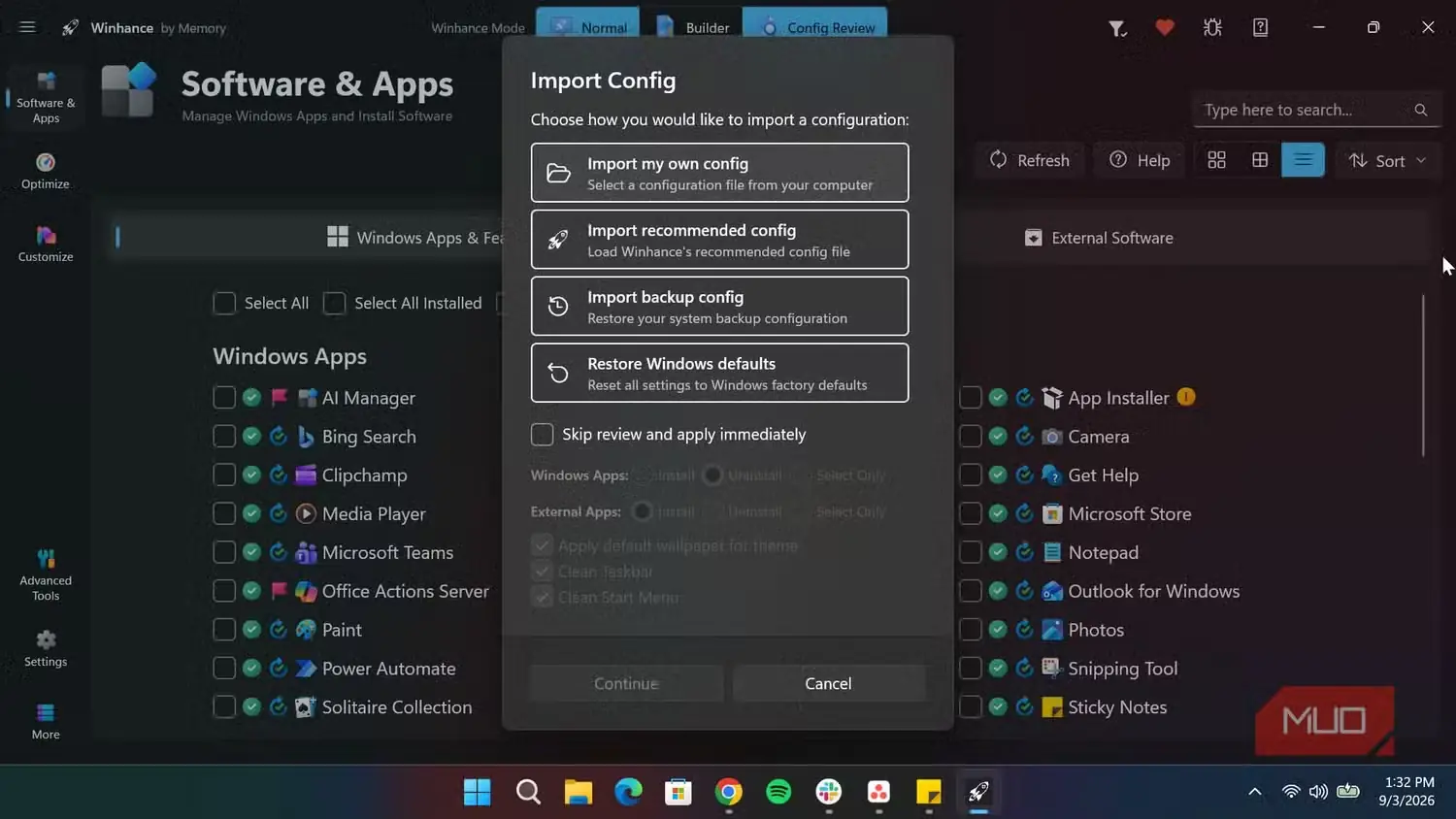The height and width of the screenshot is (819, 1456).
Task: Select the Notepad checkbox
Action: (x=971, y=552)
